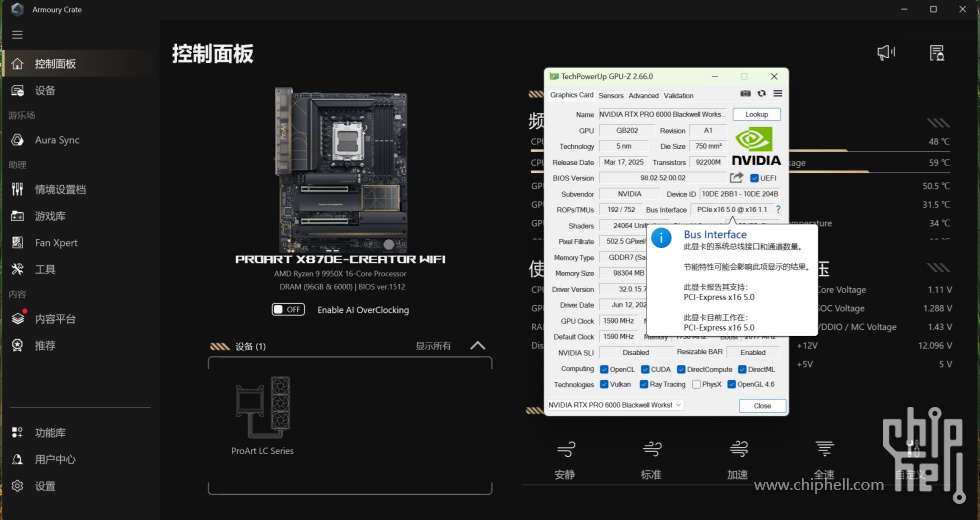980x520 pixels.
Task: Click the Close button in GPU-Z
Action: click(762, 406)
